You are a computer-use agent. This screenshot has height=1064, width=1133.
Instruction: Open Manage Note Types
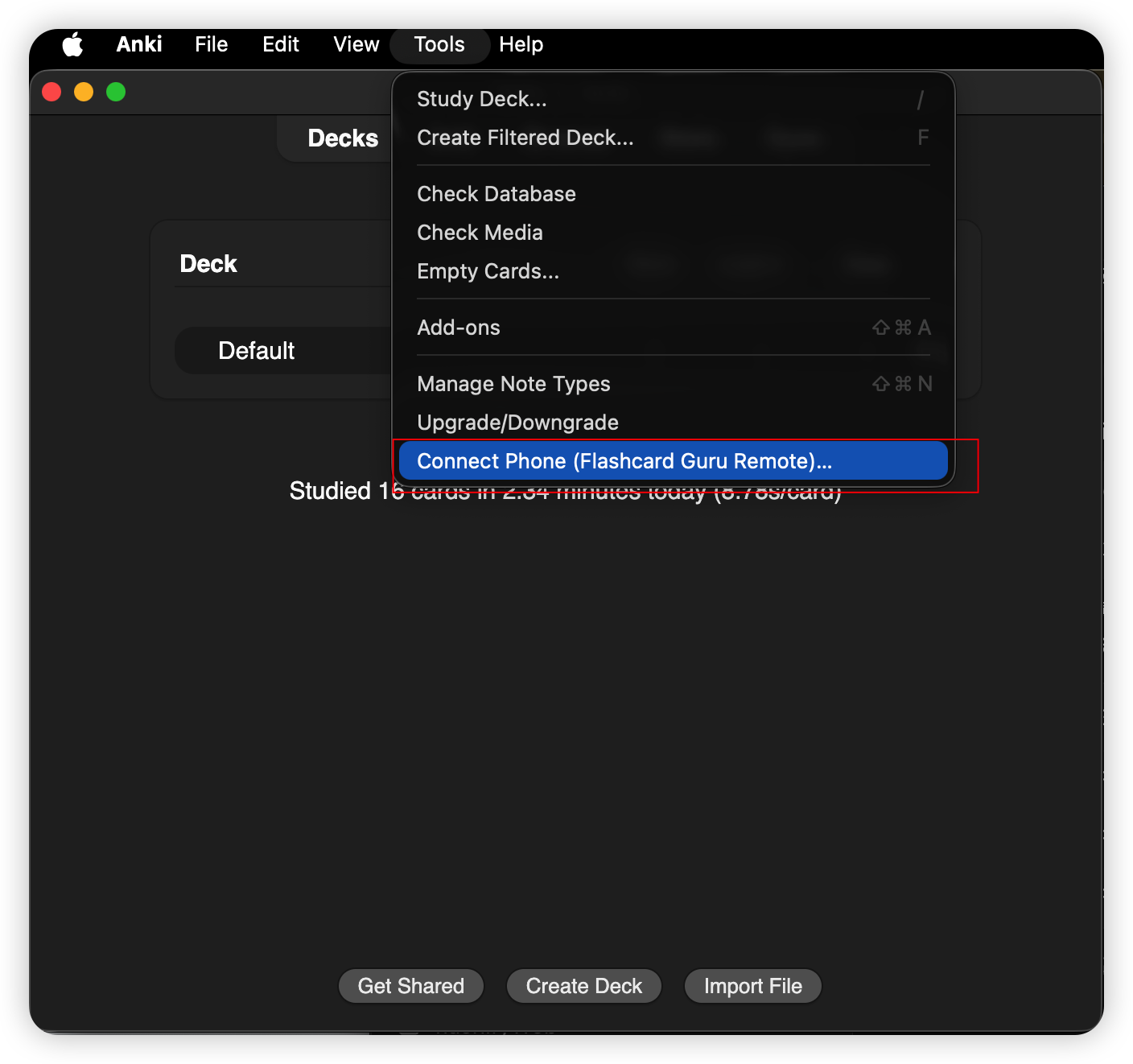pos(674,384)
